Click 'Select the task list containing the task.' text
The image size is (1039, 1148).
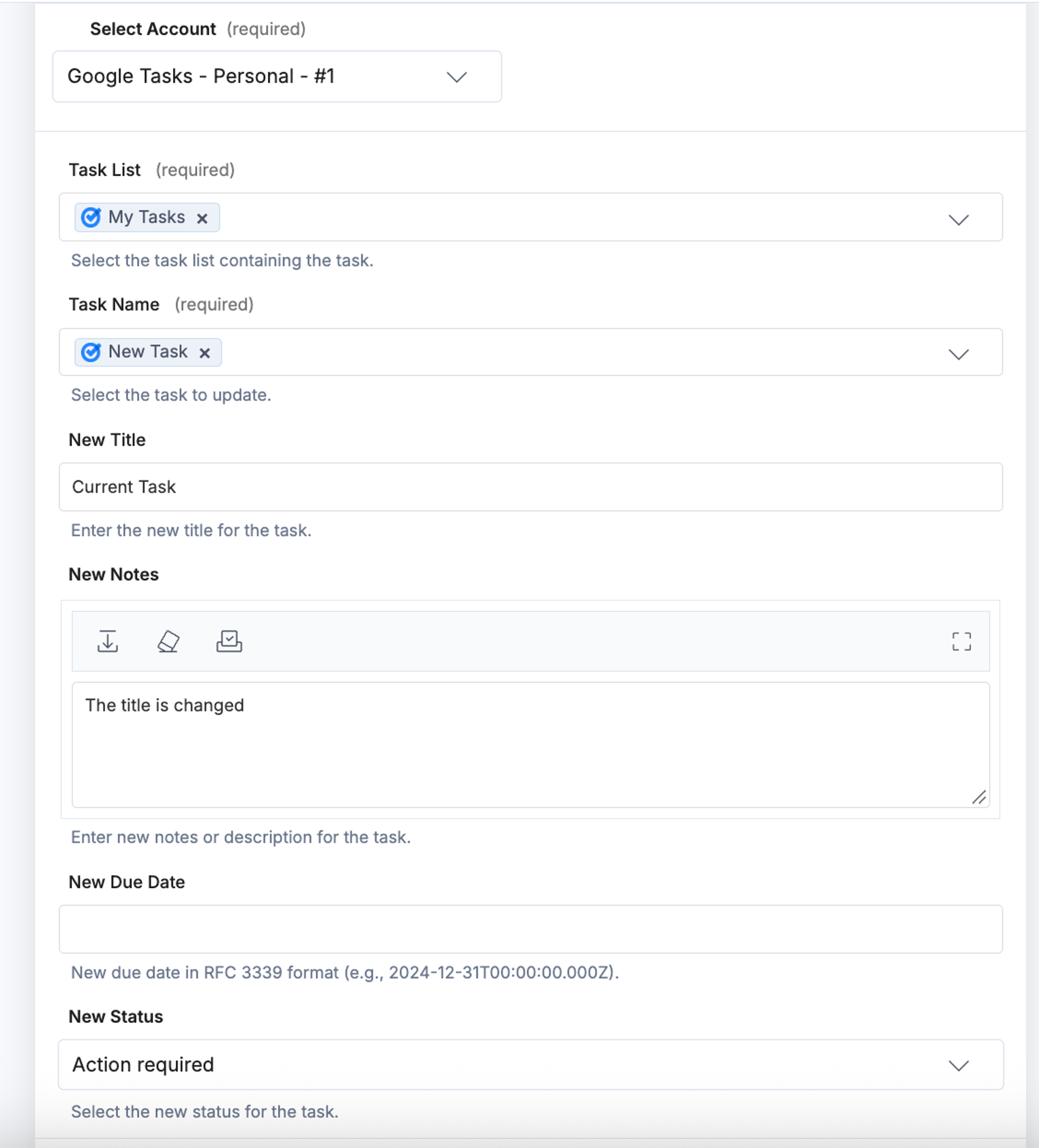222,260
